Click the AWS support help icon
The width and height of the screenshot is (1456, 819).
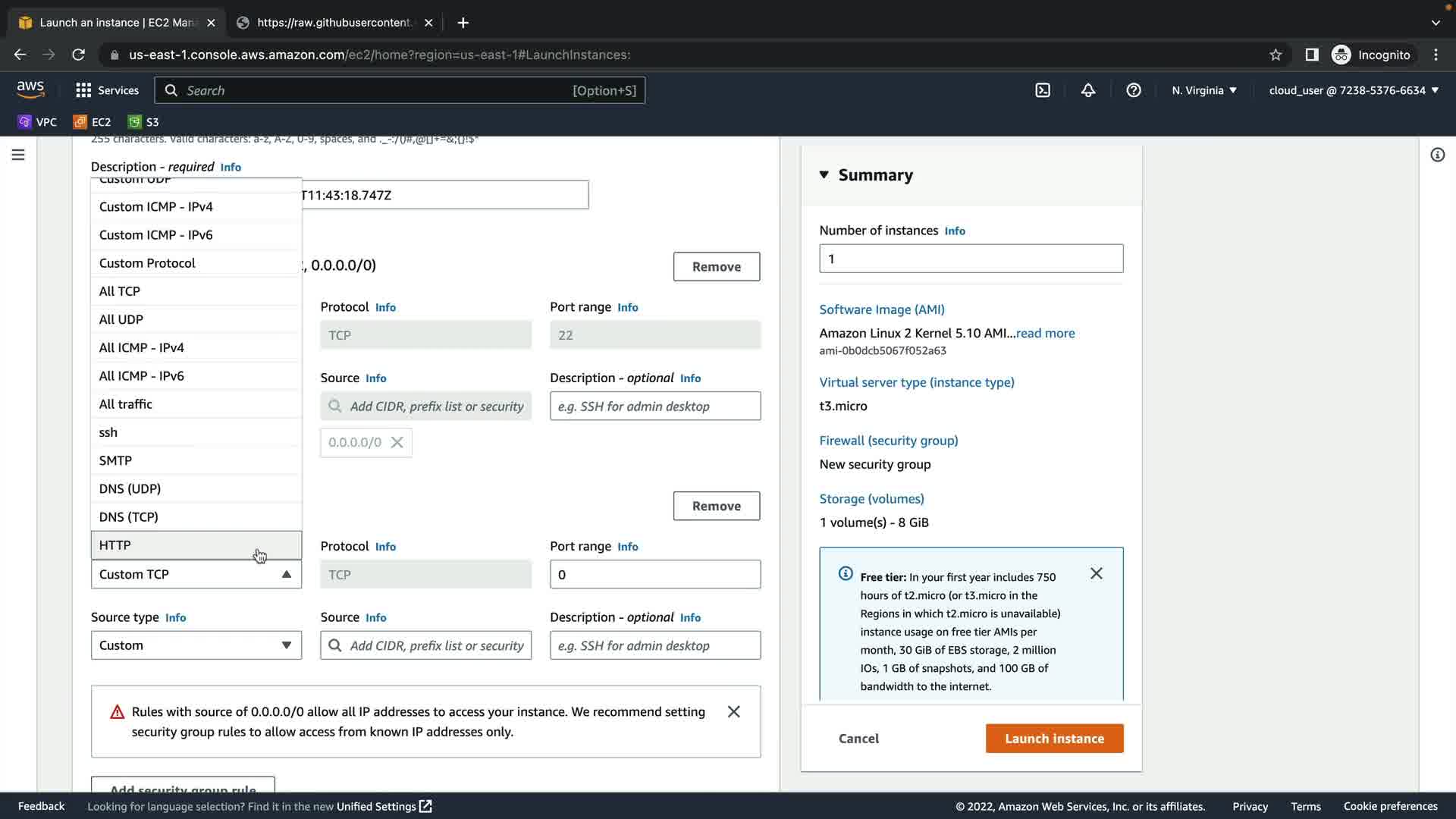click(1134, 90)
